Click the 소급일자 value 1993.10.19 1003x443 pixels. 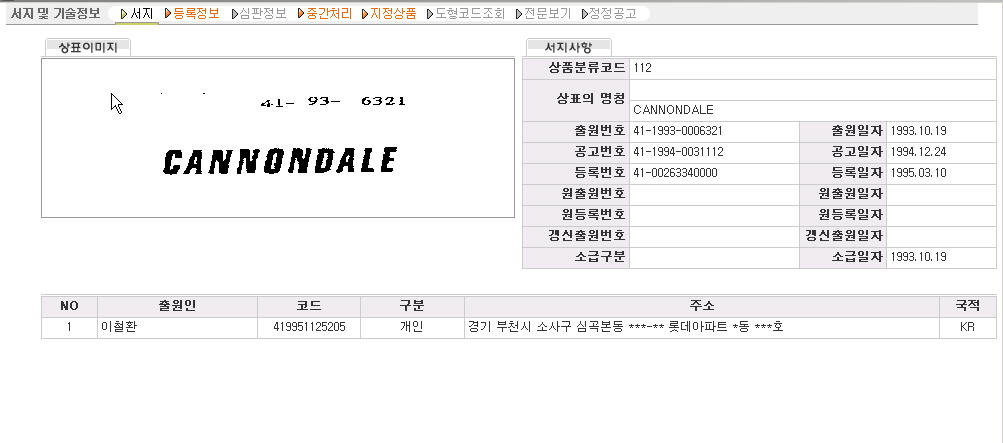coord(919,257)
